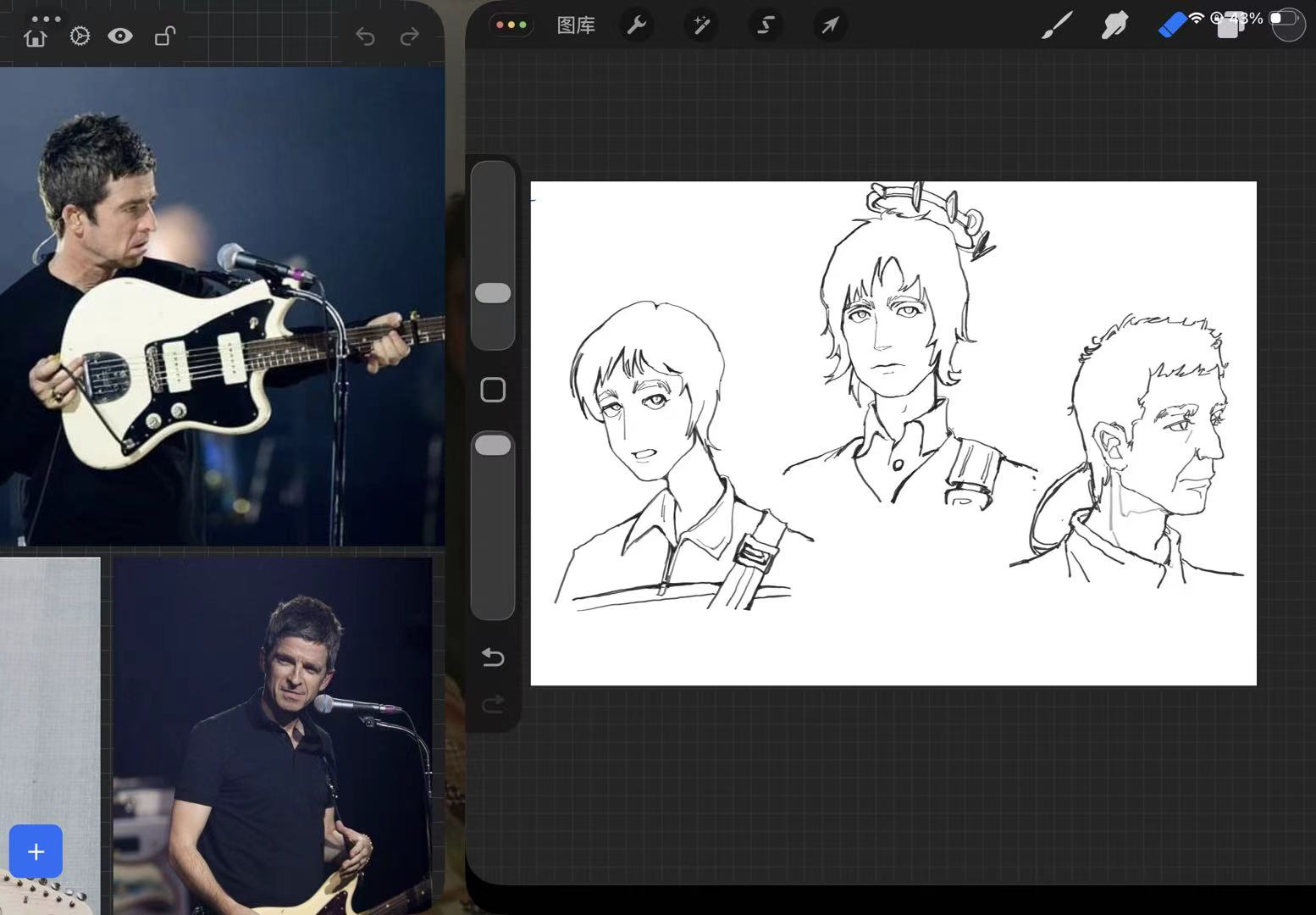The height and width of the screenshot is (915, 1316).
Task: Select the blue Eraser tool
Action: [x=1172, y=25]
